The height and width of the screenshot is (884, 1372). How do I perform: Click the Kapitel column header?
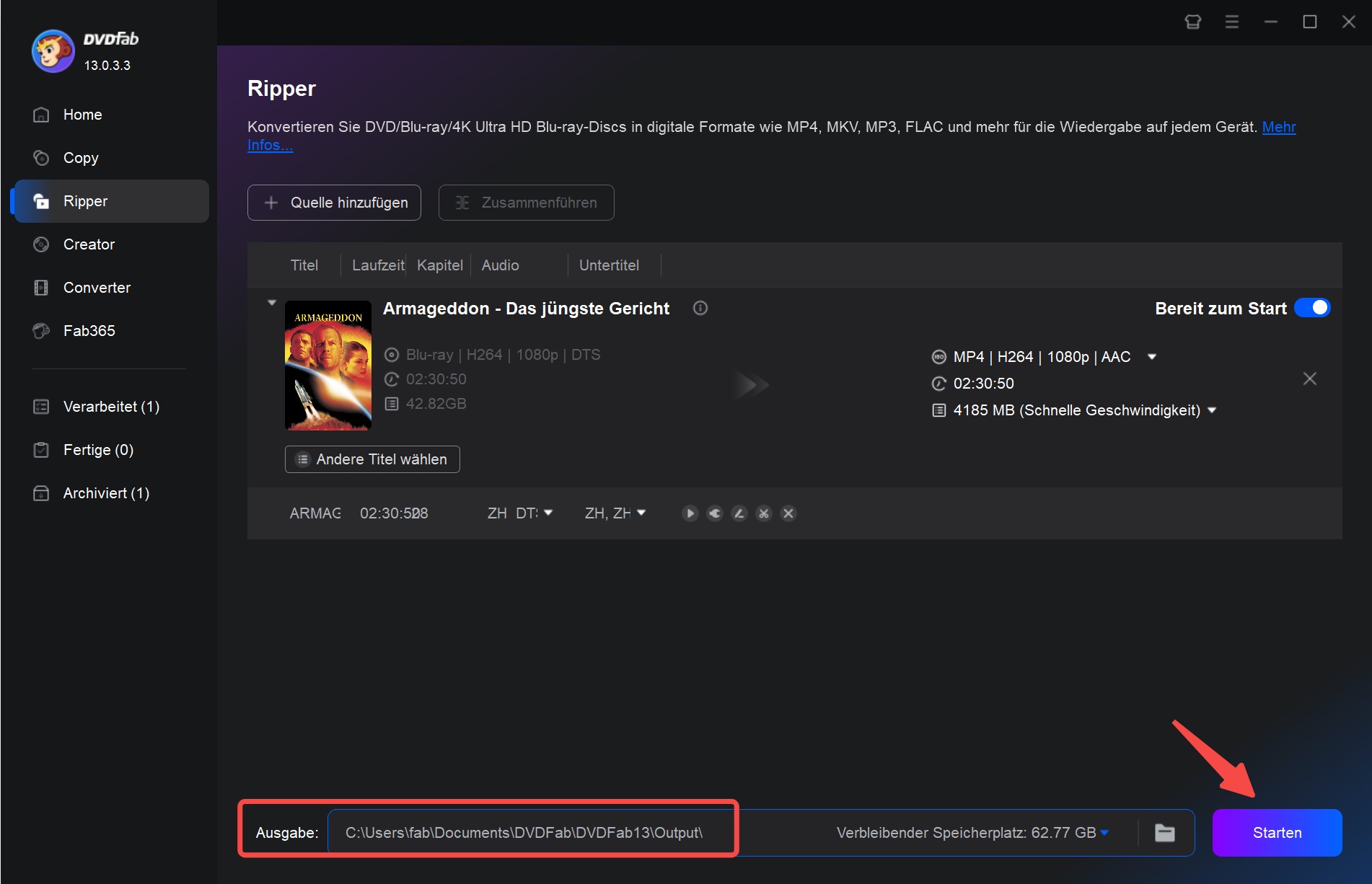click(440, 265)
